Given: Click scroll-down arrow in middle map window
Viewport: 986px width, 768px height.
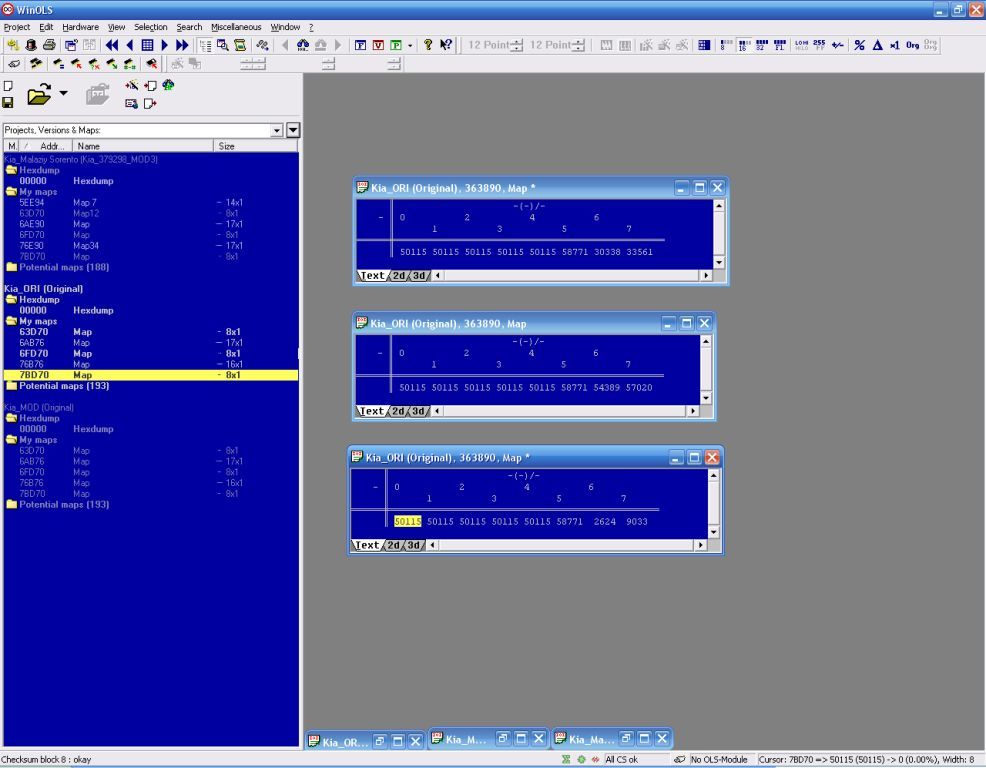Looking at the screenshot, I should (x=706, y=398).
